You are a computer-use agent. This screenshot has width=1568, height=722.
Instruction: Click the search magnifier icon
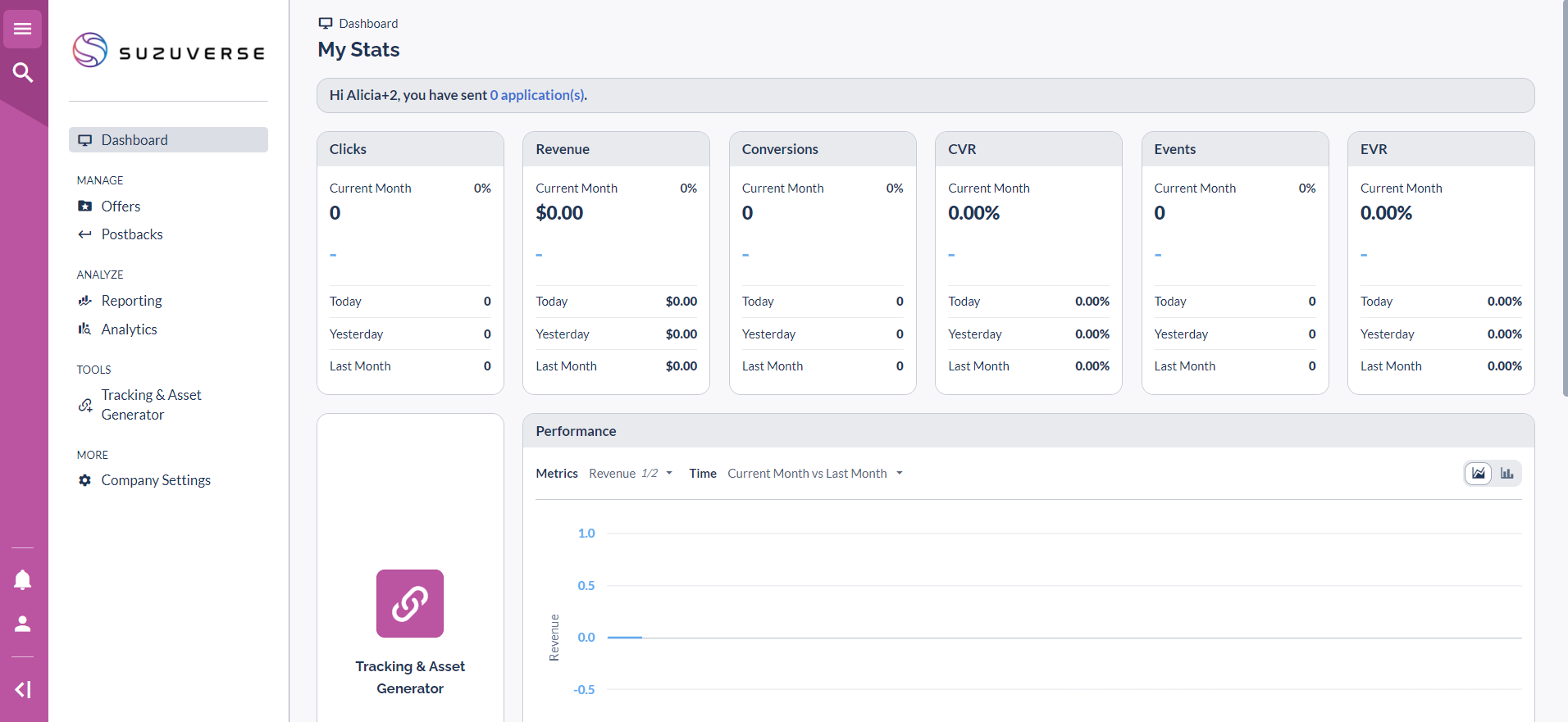point(23,73)
